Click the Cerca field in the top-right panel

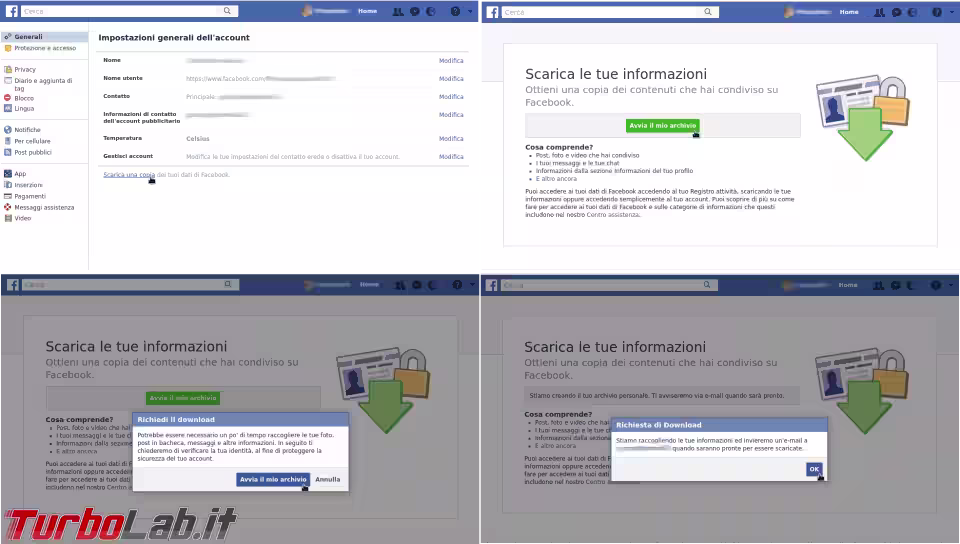601,12
